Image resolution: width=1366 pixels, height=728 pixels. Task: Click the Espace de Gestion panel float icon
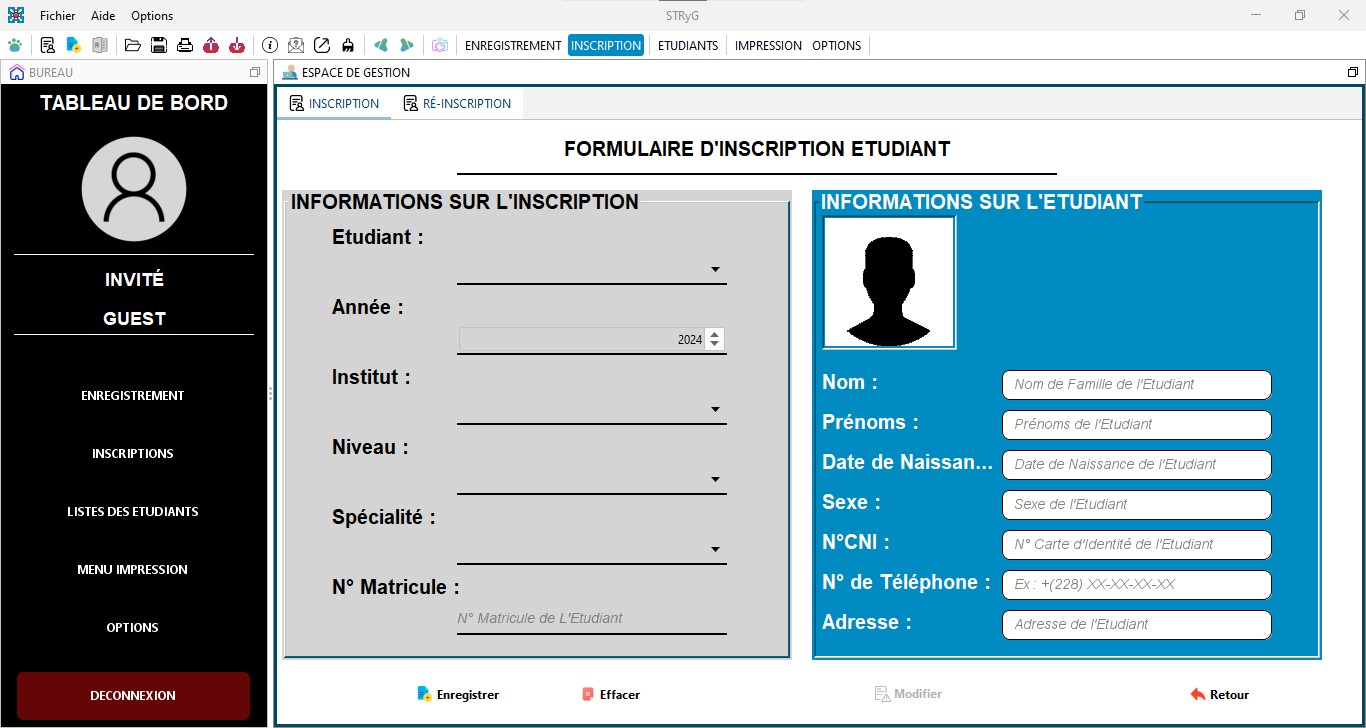pyautogui.click(x=1353, y=72)
